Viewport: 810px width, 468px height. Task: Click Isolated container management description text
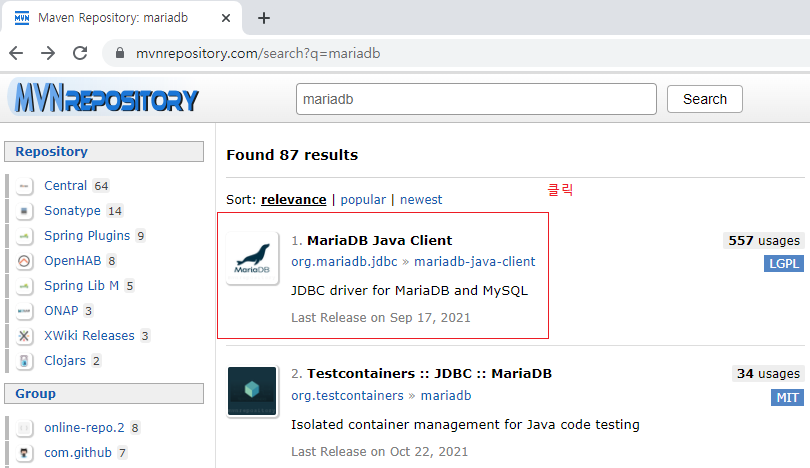(465, 425)
